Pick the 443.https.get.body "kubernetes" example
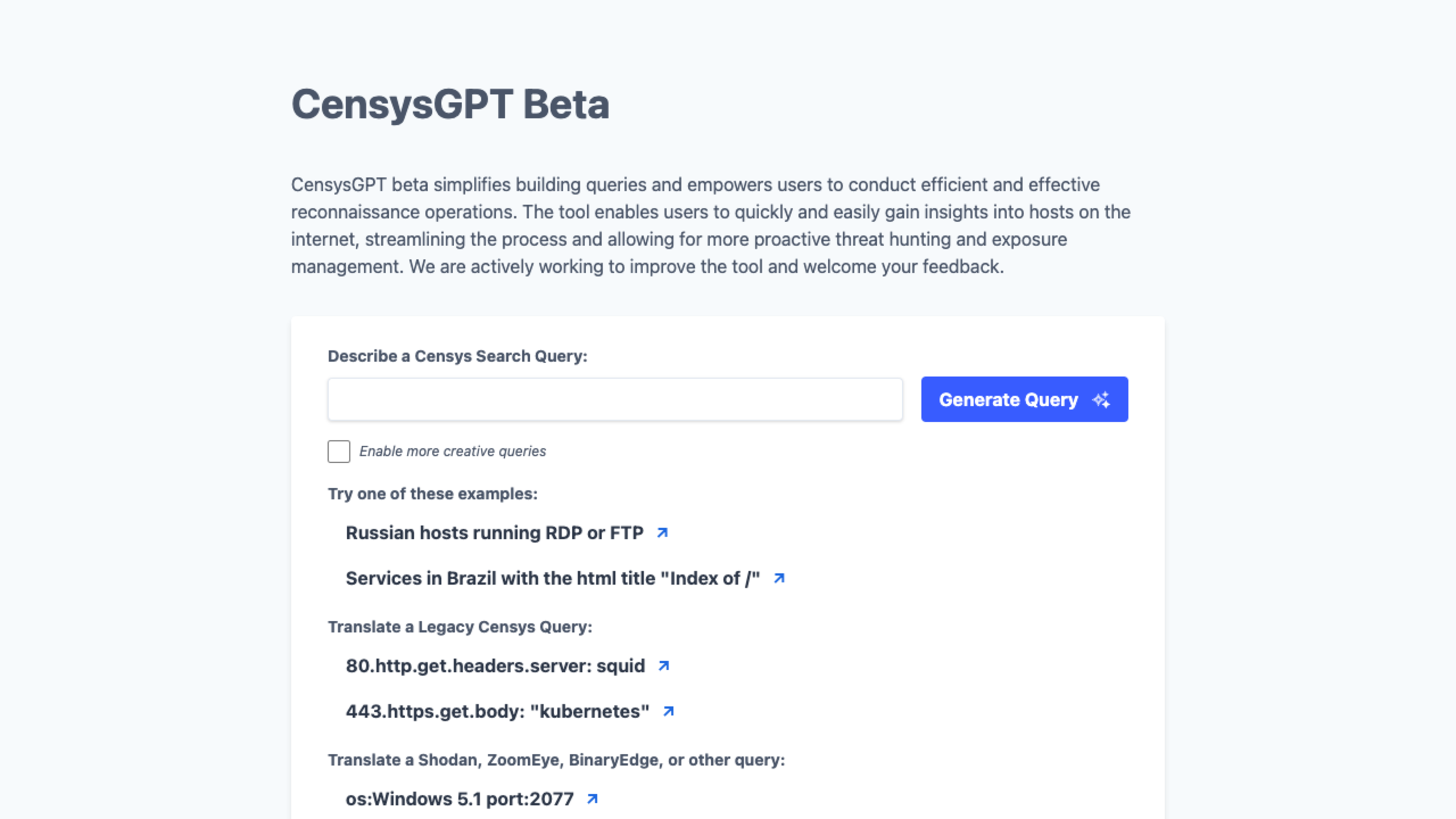1456x819 pixels. click(x=497, y=711)
